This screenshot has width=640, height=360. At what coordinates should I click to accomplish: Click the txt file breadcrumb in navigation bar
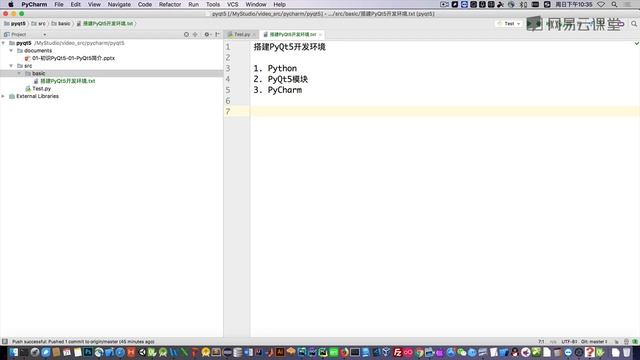pos(105,24)
